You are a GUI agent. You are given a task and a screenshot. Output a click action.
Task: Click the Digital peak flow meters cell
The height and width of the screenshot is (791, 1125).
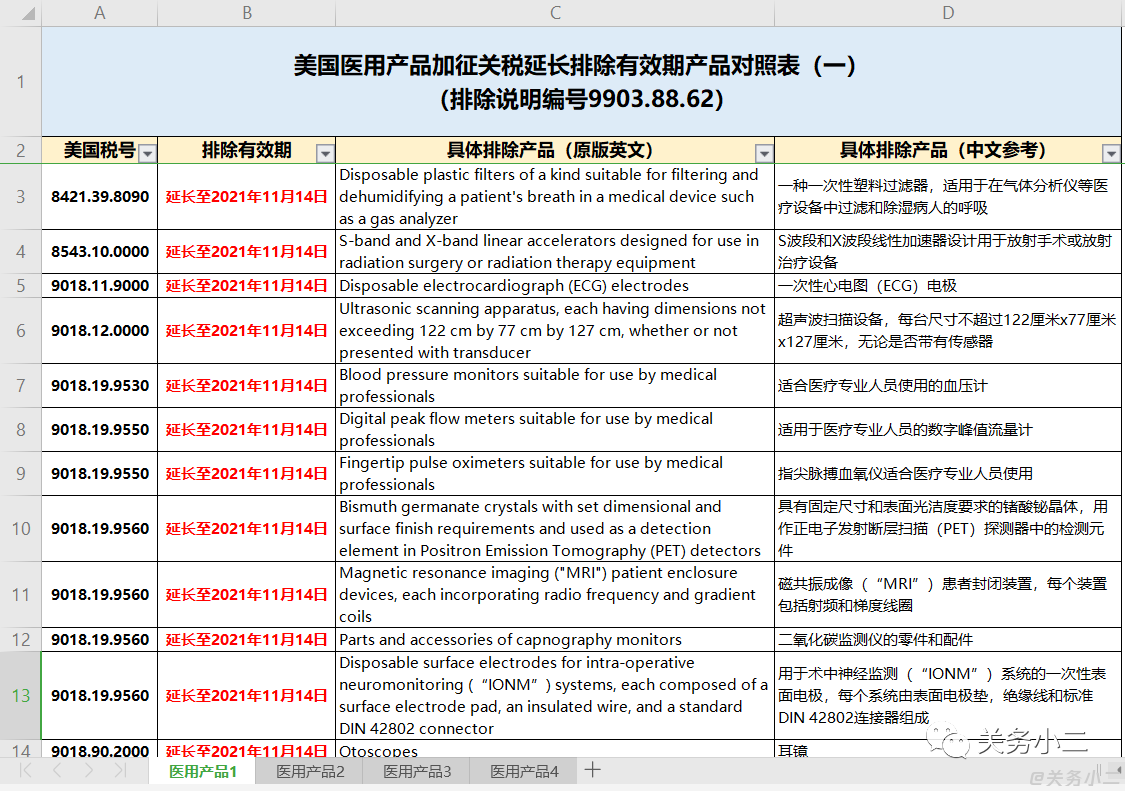pos(555,429)
